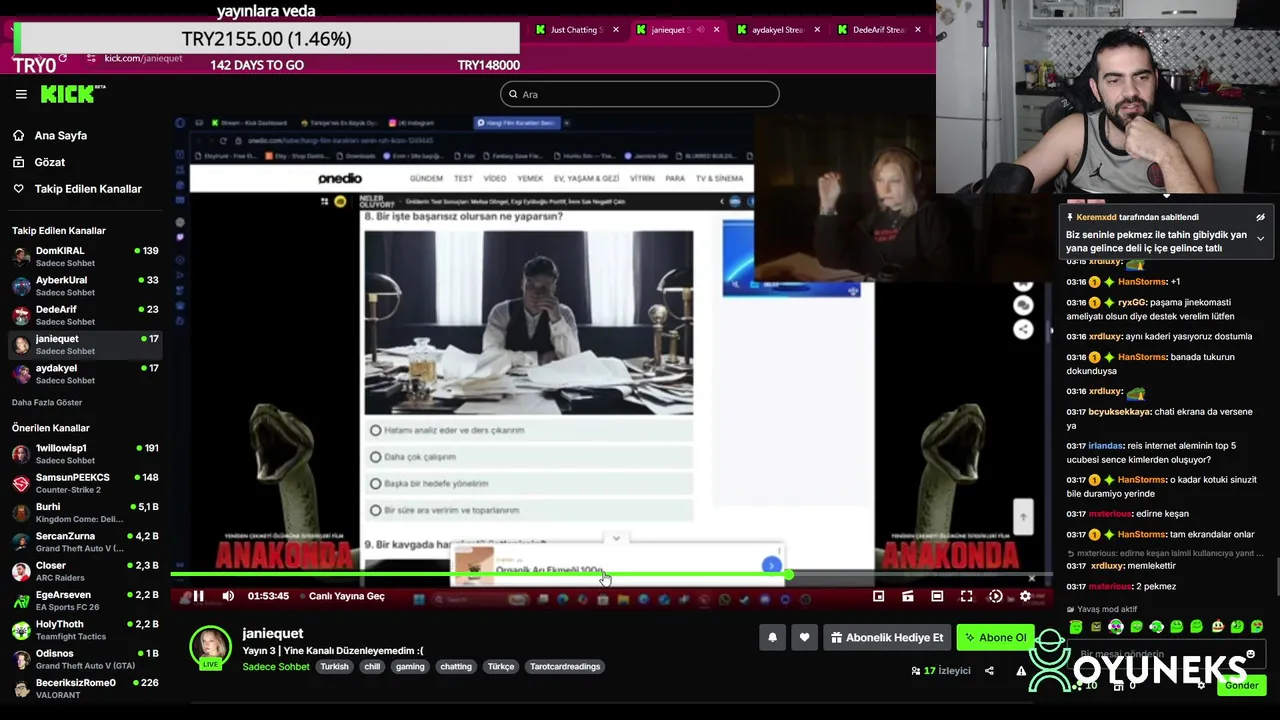The height and width of the screenshot is (720, 1280).
Task: Open Odisnos recommended channel
Action: click(85, 659)
